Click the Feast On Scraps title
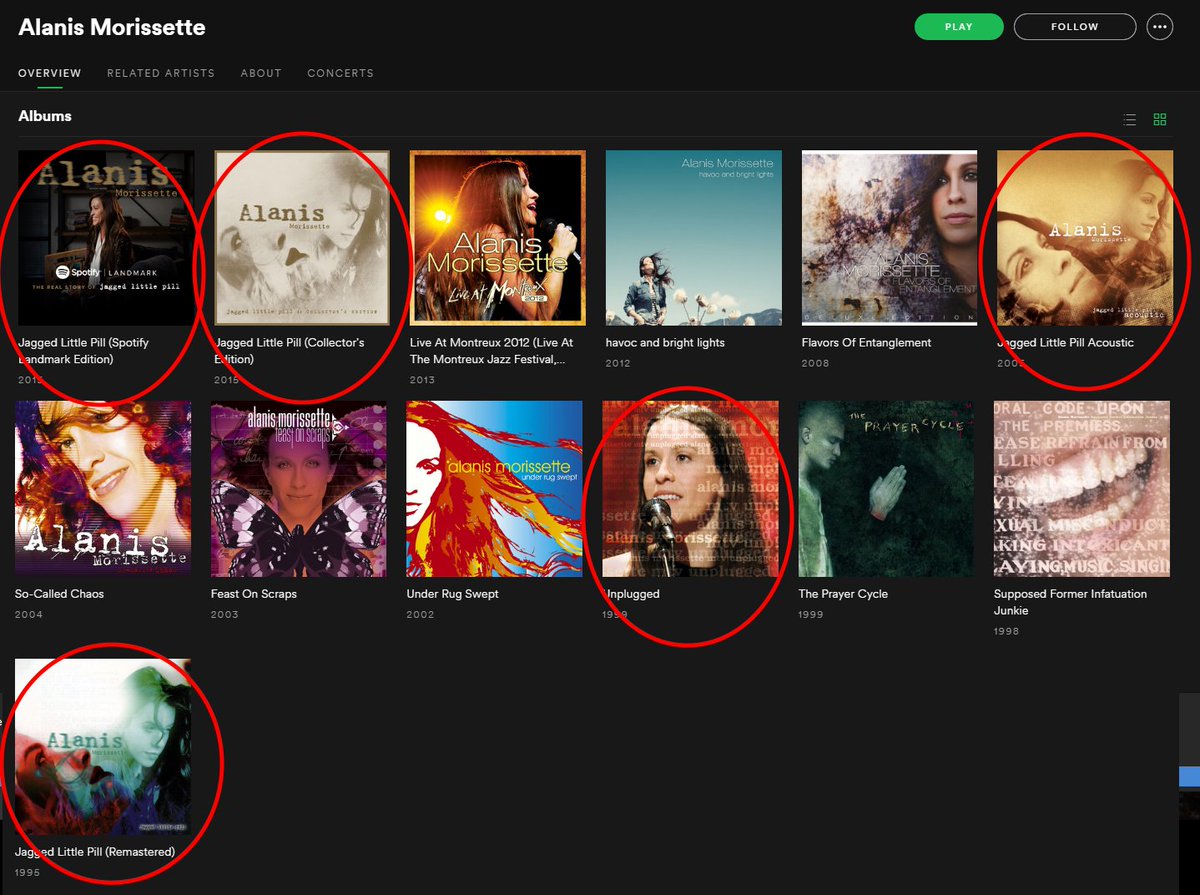This screenshot has width=1200, height=895. point(254,594)
